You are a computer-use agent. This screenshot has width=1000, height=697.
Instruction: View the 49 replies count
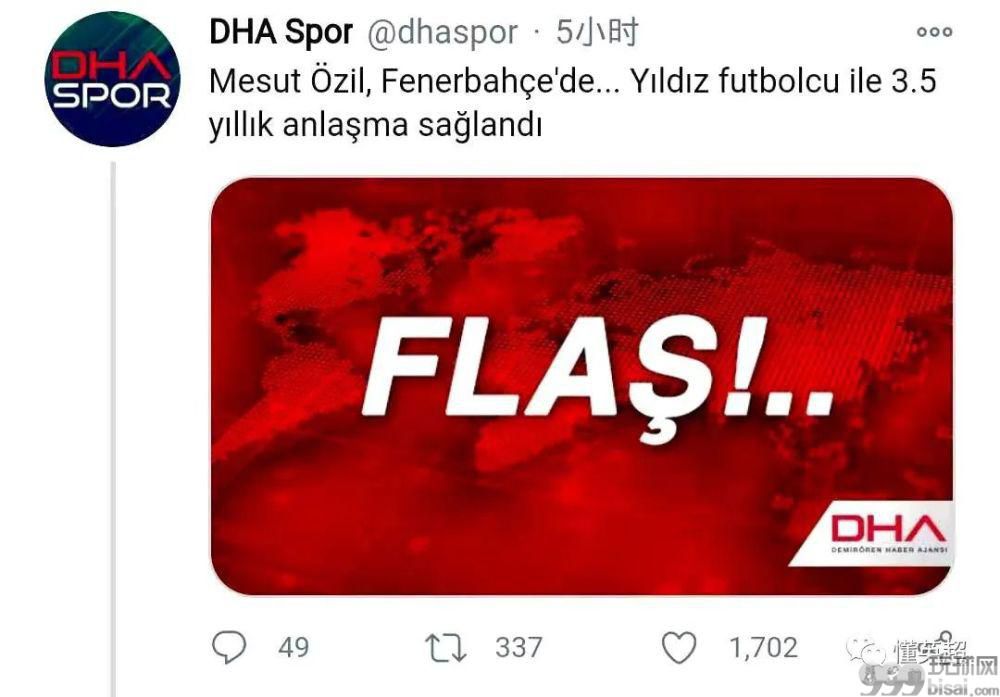293,647
